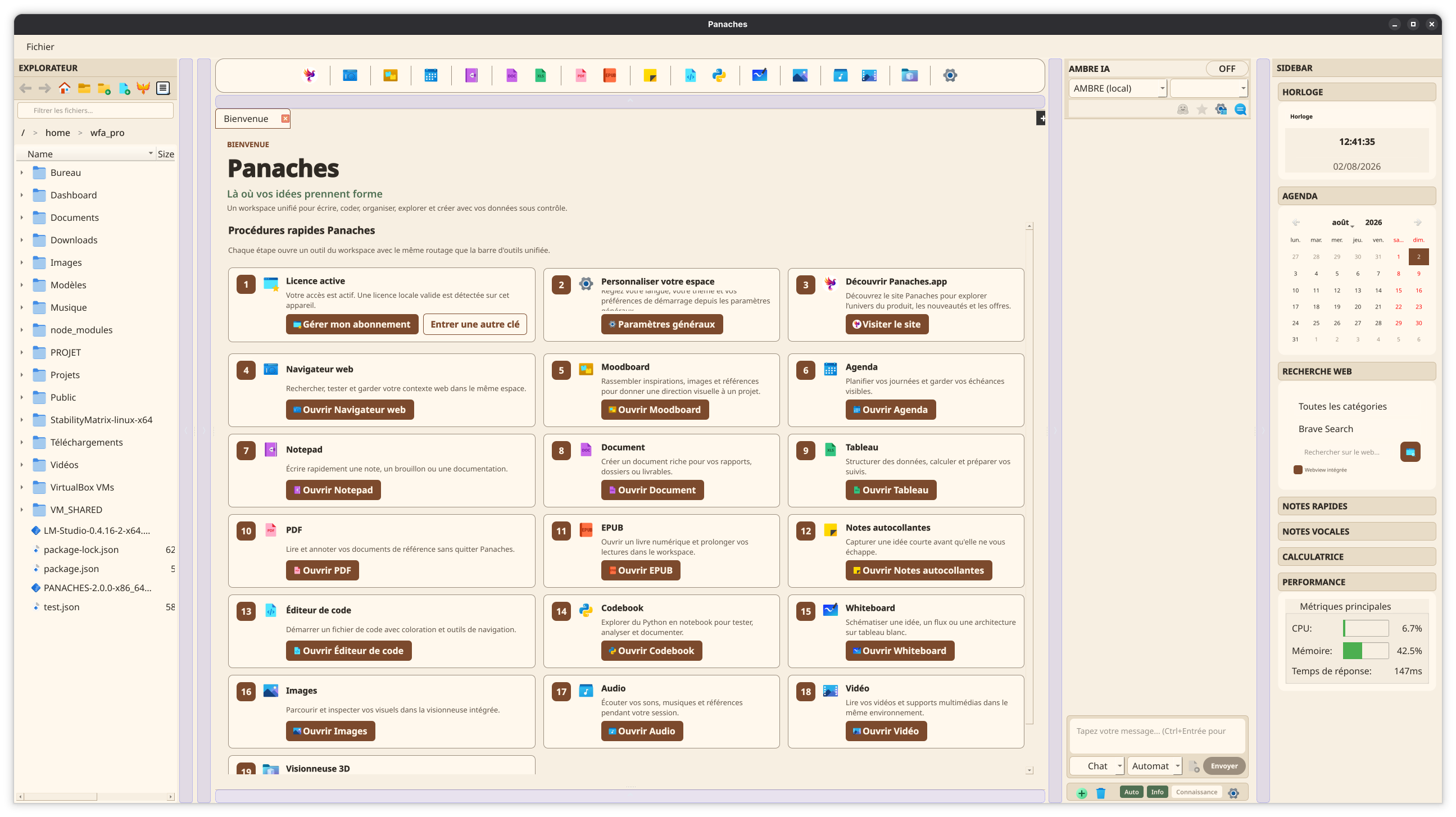Screen dimensions: 1456x817
Task: Toggle the Ambre IA OFF switch
Action: [1227, 69]
